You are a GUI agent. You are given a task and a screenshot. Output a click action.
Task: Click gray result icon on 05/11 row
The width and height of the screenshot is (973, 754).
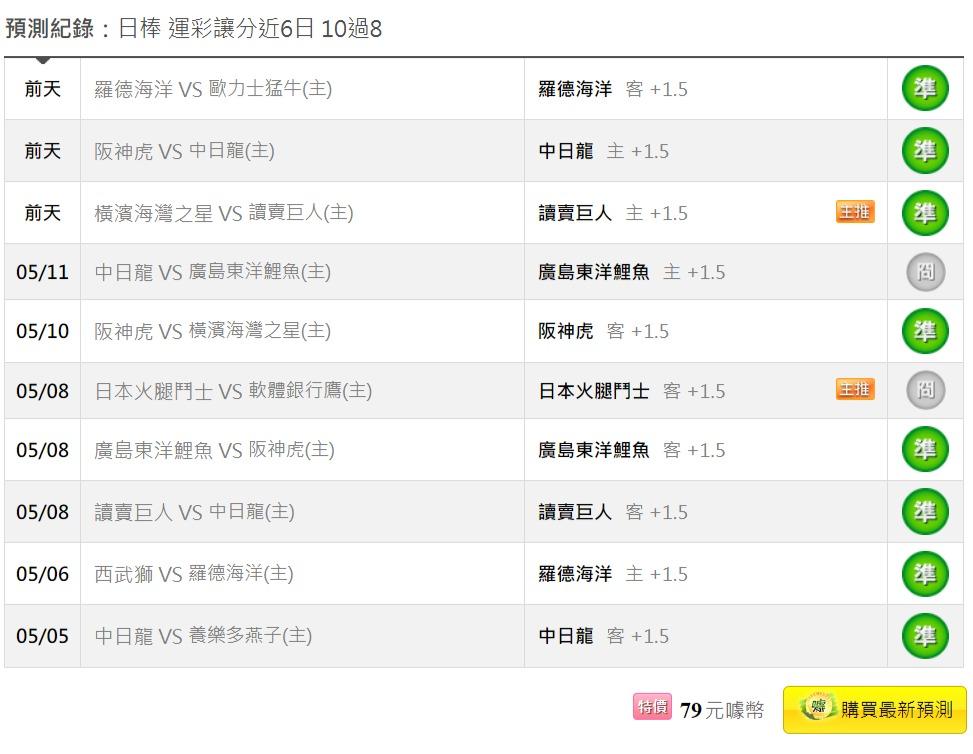(x=925, y=272)
